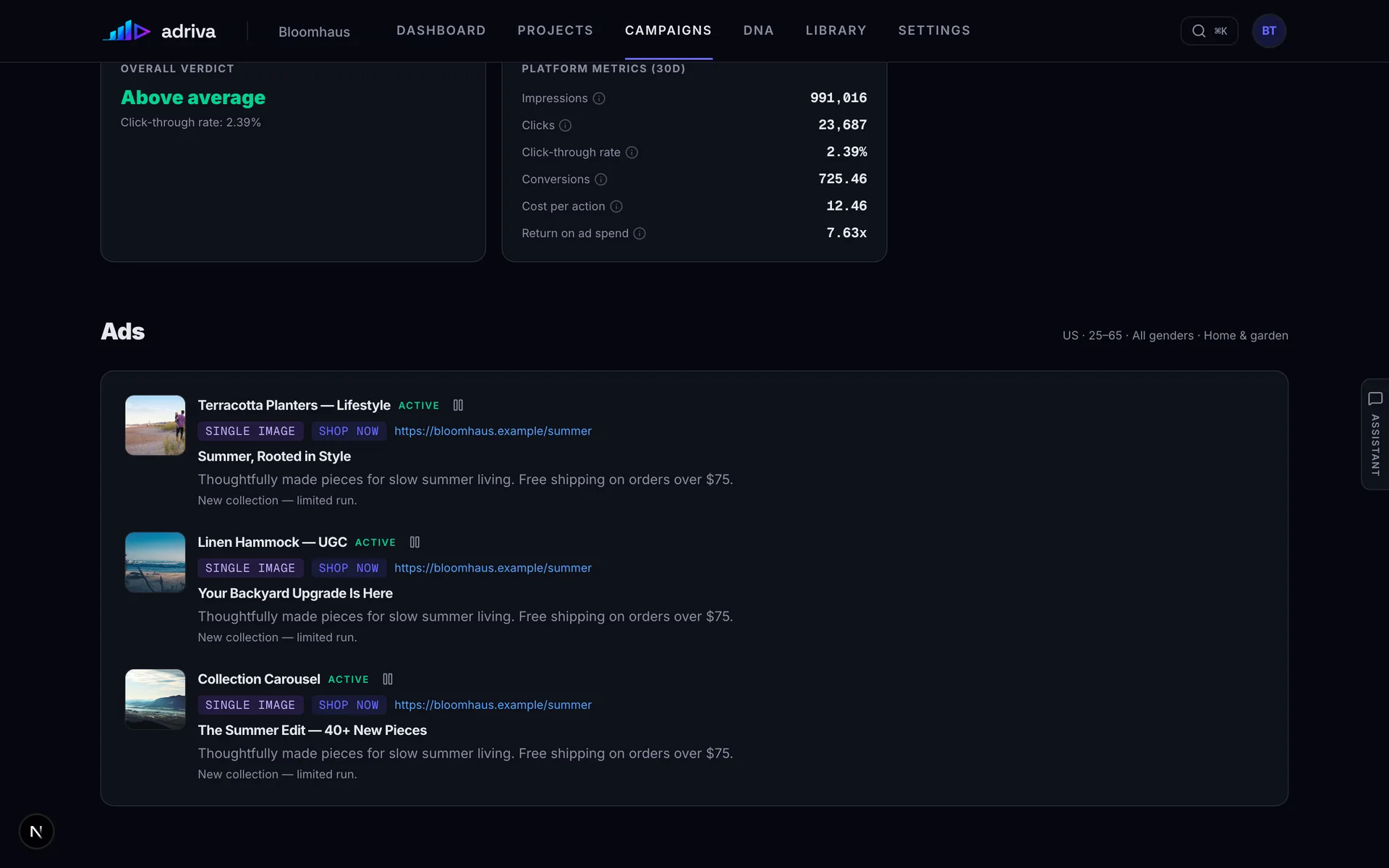Pause the Collection Carousel ad
The width and height of the screenshot is (1389, 868).
[x=388, y=679]
